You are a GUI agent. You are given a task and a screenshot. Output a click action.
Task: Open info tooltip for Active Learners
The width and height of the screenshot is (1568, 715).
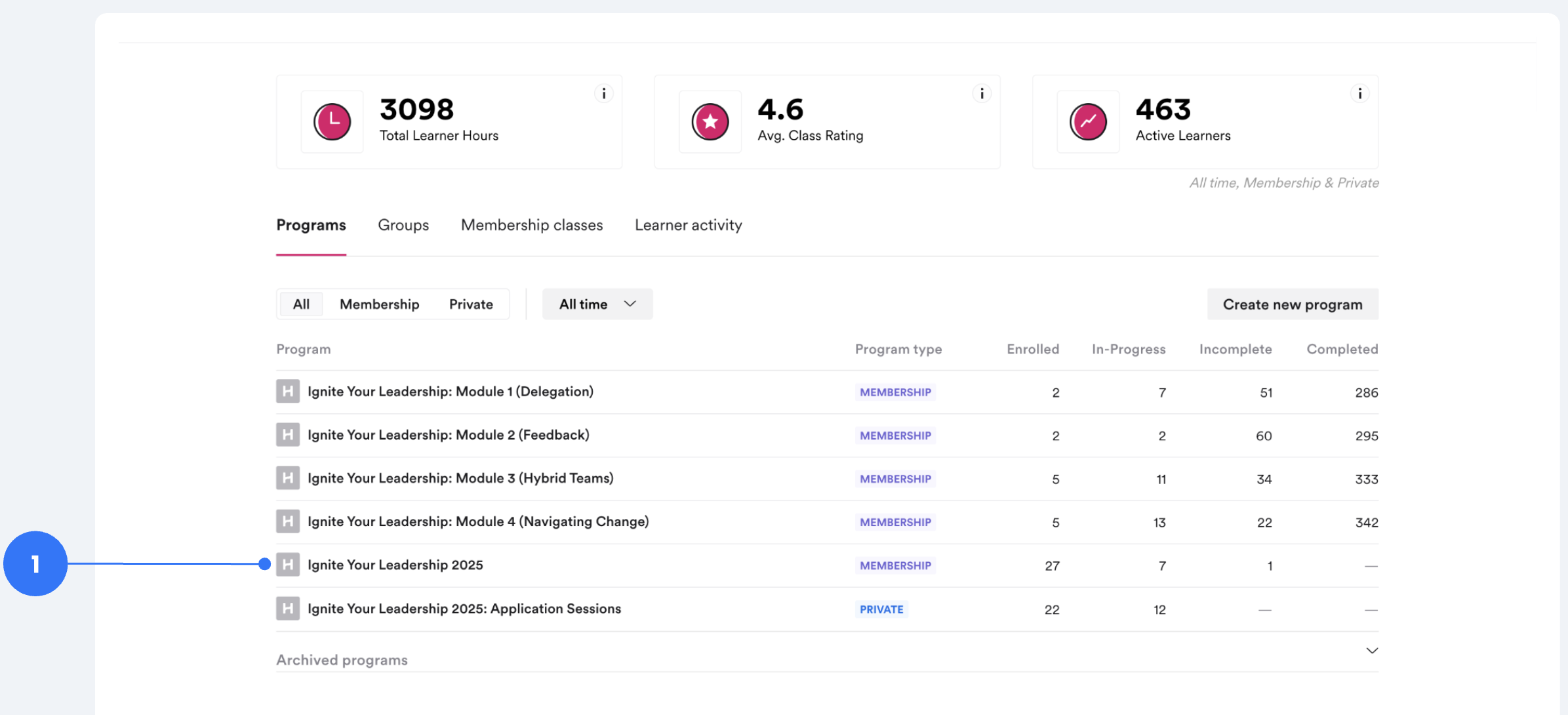(1359, 94)
